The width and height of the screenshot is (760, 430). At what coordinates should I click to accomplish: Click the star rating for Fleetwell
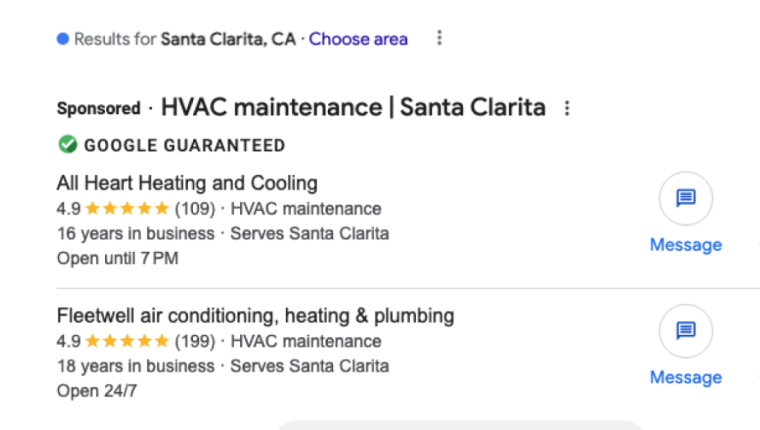[127, 341]
